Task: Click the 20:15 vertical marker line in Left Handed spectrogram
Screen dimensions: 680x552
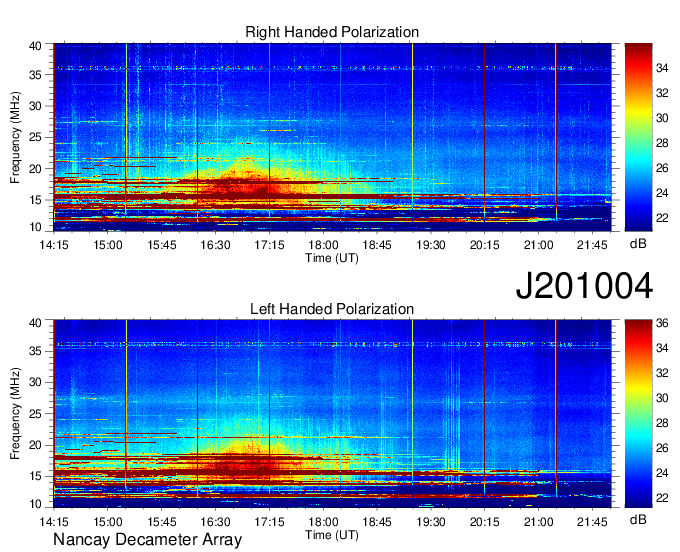Action: 484,408
